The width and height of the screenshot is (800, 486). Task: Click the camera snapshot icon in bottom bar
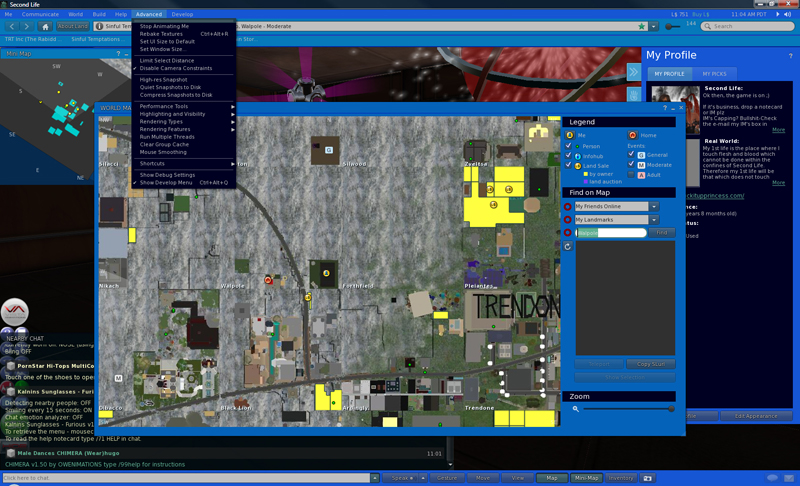click(x=647, y=478)
